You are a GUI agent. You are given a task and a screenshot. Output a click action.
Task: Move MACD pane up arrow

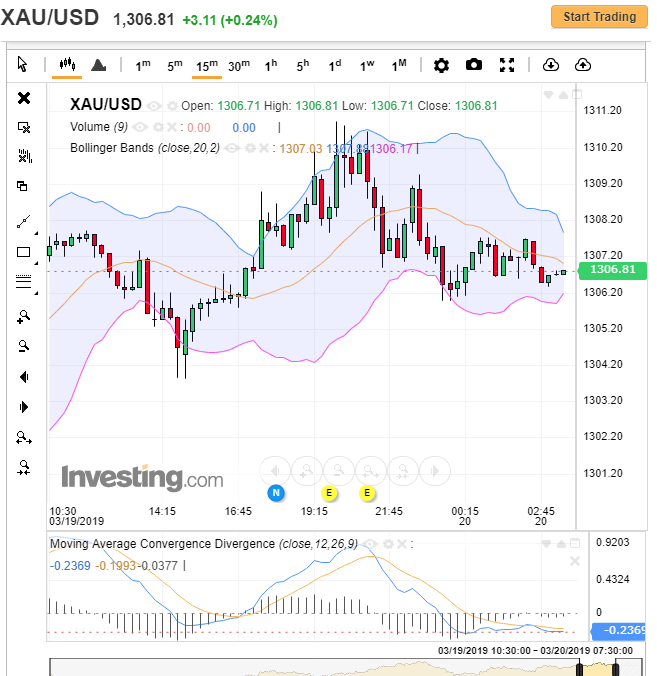[561, 544]
